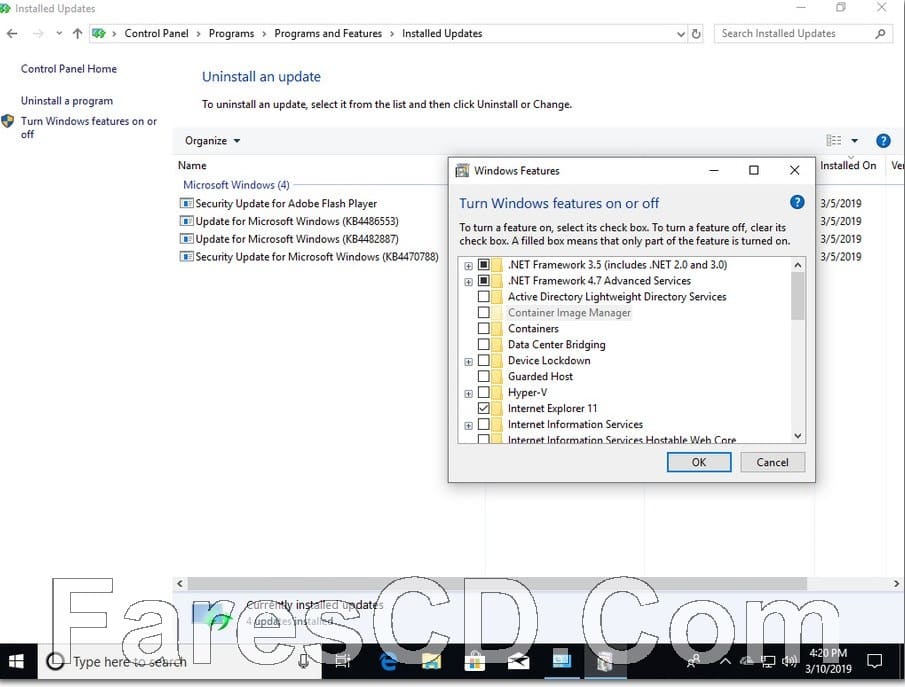Click OK in Windows Features dialog

pos(699,462)
